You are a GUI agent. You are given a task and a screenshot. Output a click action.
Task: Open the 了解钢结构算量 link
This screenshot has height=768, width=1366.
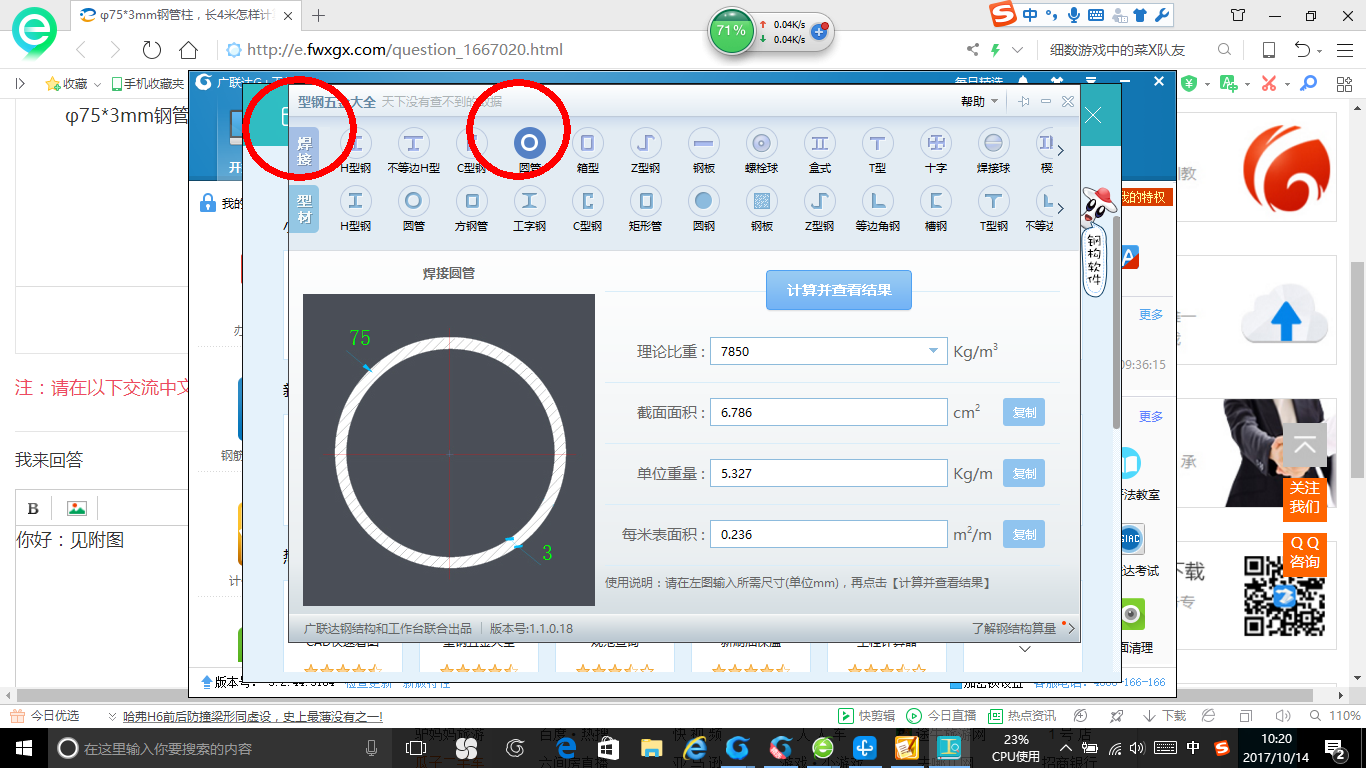tap(1014, 629)
